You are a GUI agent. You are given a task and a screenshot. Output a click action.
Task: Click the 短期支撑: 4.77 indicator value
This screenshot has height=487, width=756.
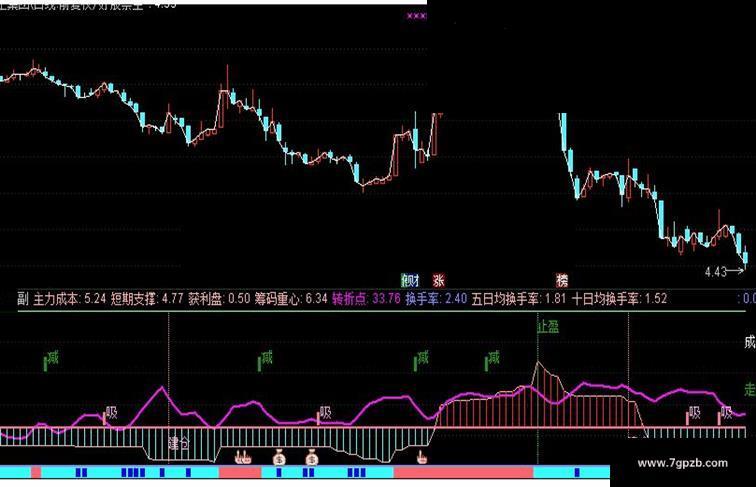coord(147,299)
